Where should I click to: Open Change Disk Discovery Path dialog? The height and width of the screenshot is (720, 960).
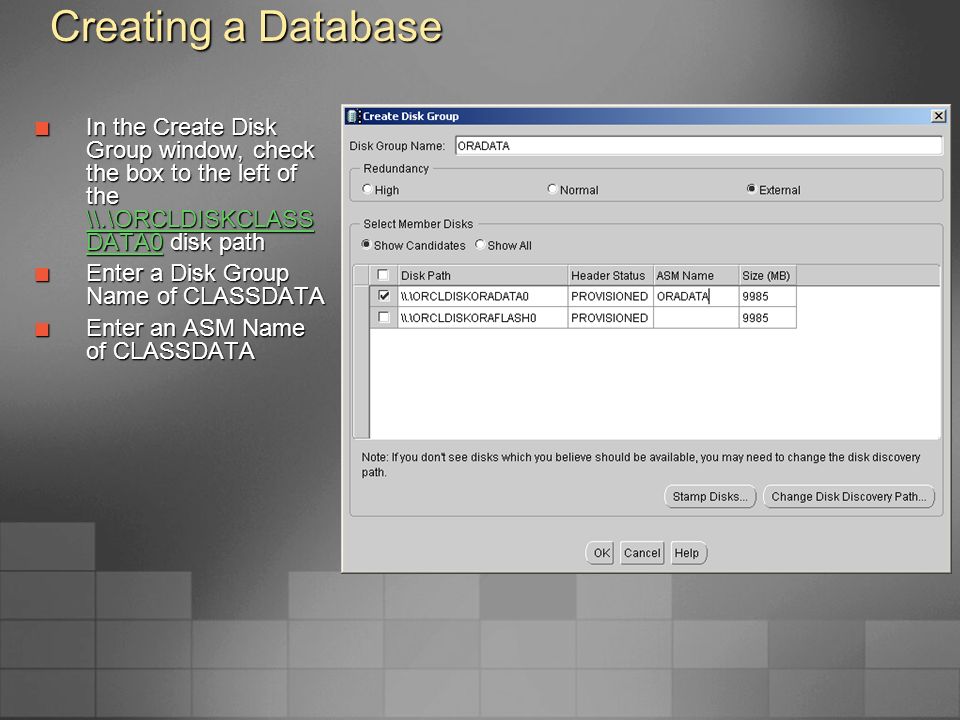click(x=849, y=497)
